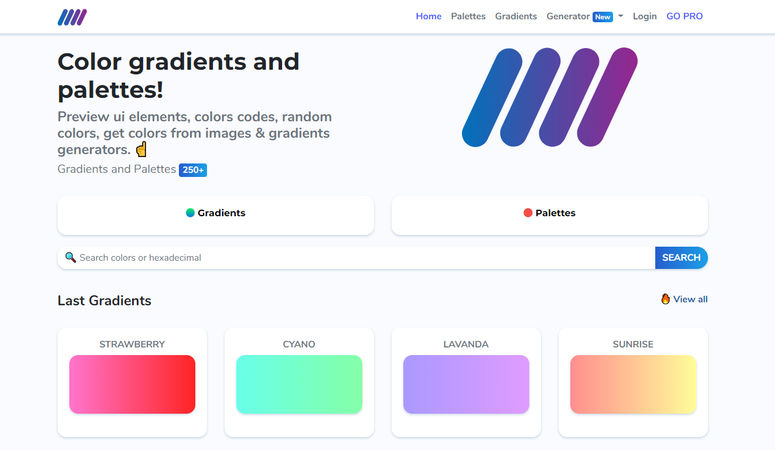Expand the Generator dropdown arrow
This screenshot has width=775, height=450.
[621, 16]
